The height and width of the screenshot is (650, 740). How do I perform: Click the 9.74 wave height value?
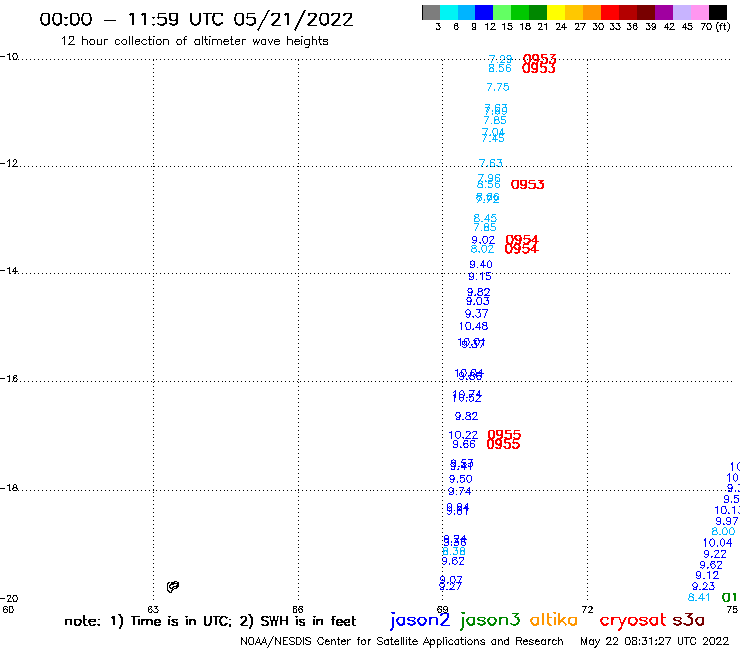click(x=460, y=491)
